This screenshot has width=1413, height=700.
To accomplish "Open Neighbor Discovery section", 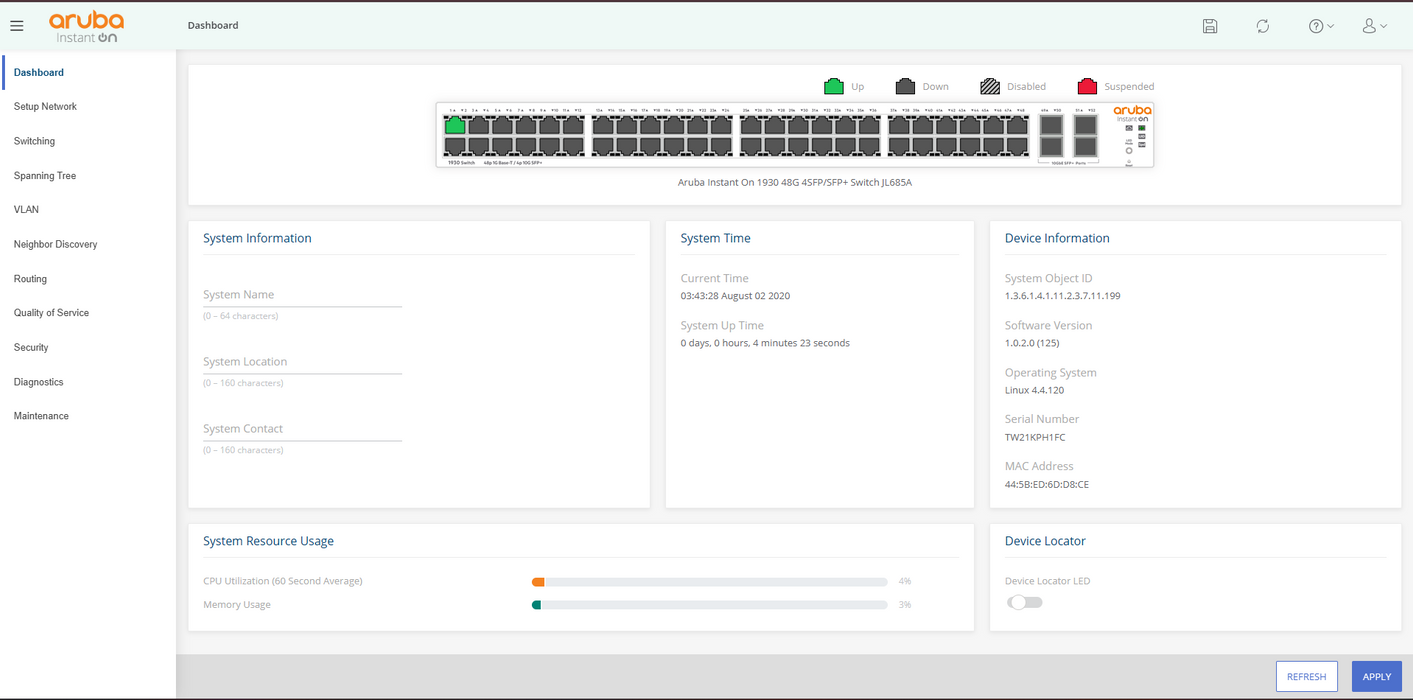I will 55,245.
